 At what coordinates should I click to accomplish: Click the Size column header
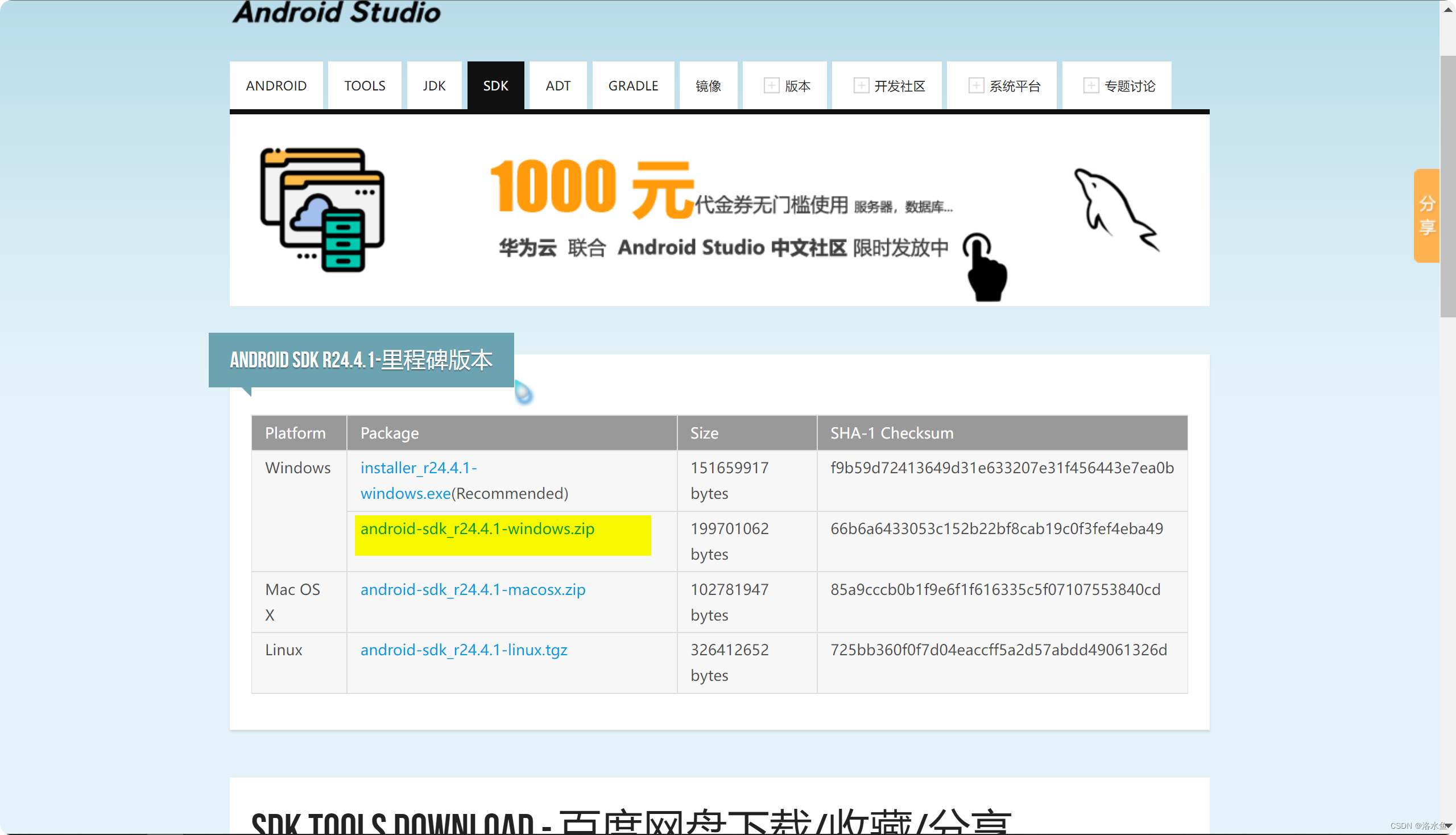[x=747, y=433]
